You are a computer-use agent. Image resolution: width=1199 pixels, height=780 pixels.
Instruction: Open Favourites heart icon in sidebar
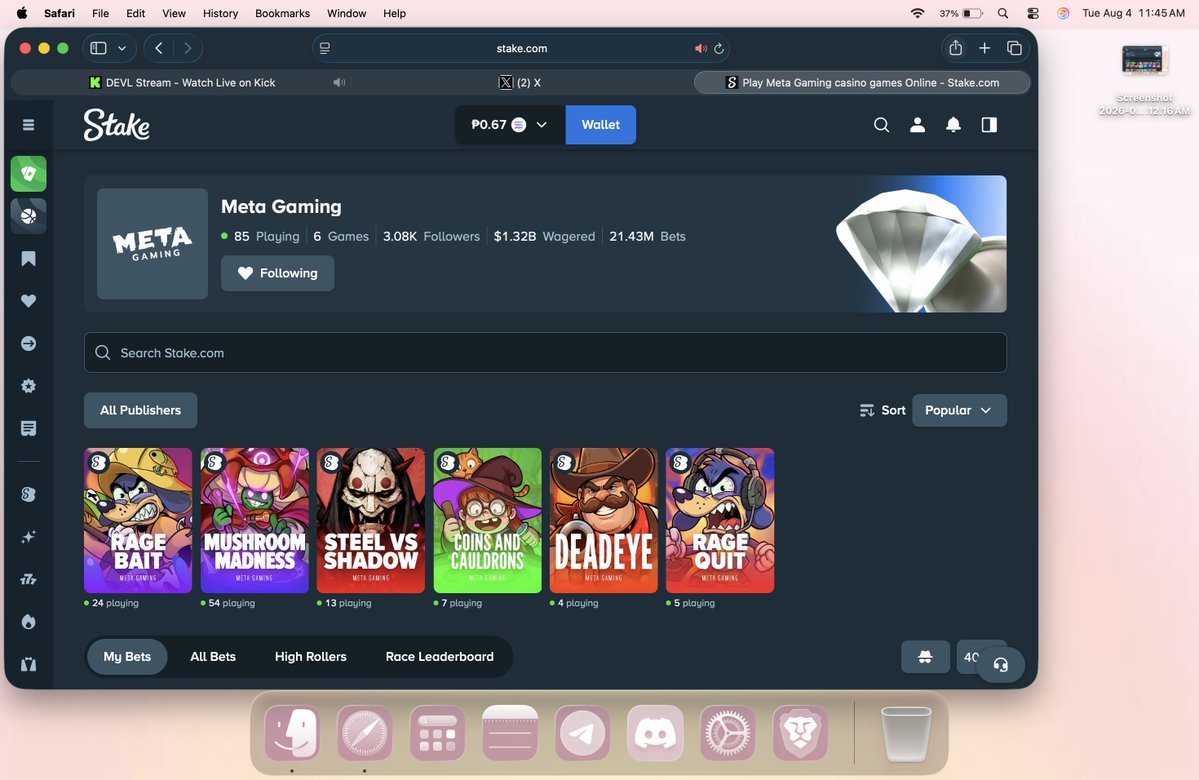(x=28, y=301)
